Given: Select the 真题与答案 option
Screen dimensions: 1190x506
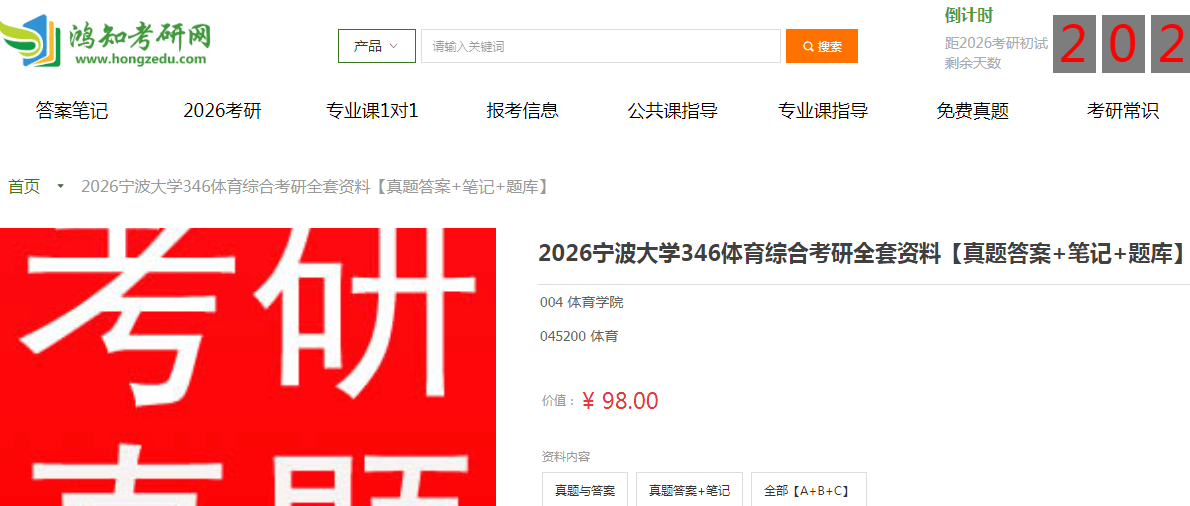Looking at the screenshot, I should (585, 489).
